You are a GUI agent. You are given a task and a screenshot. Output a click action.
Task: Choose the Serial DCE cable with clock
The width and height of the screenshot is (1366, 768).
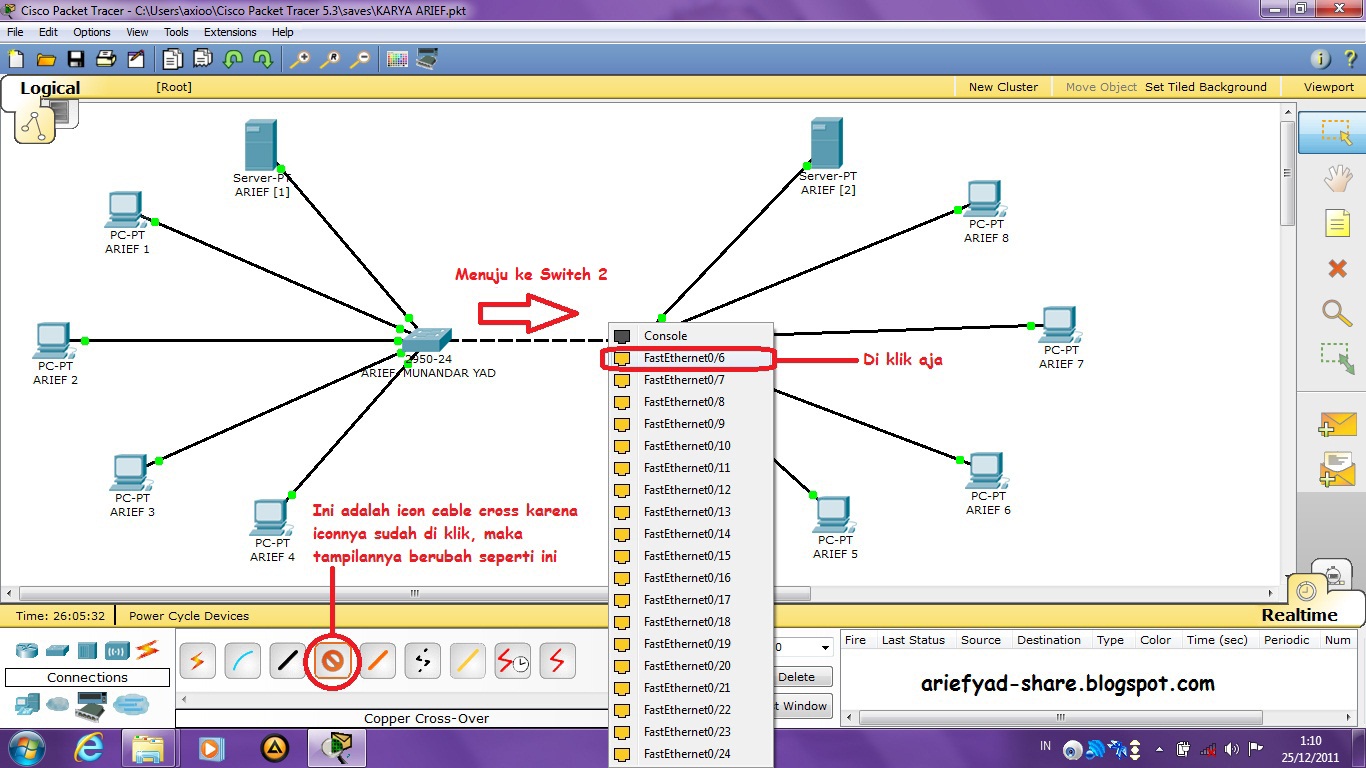(x=512, y=660)
